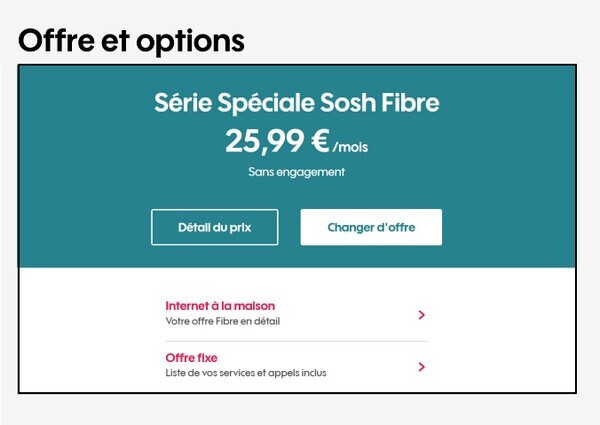The image size is (600, 425).
Task: Click the 25,99 € price amount
Action: pyautogui.click(x=277, y=142)
